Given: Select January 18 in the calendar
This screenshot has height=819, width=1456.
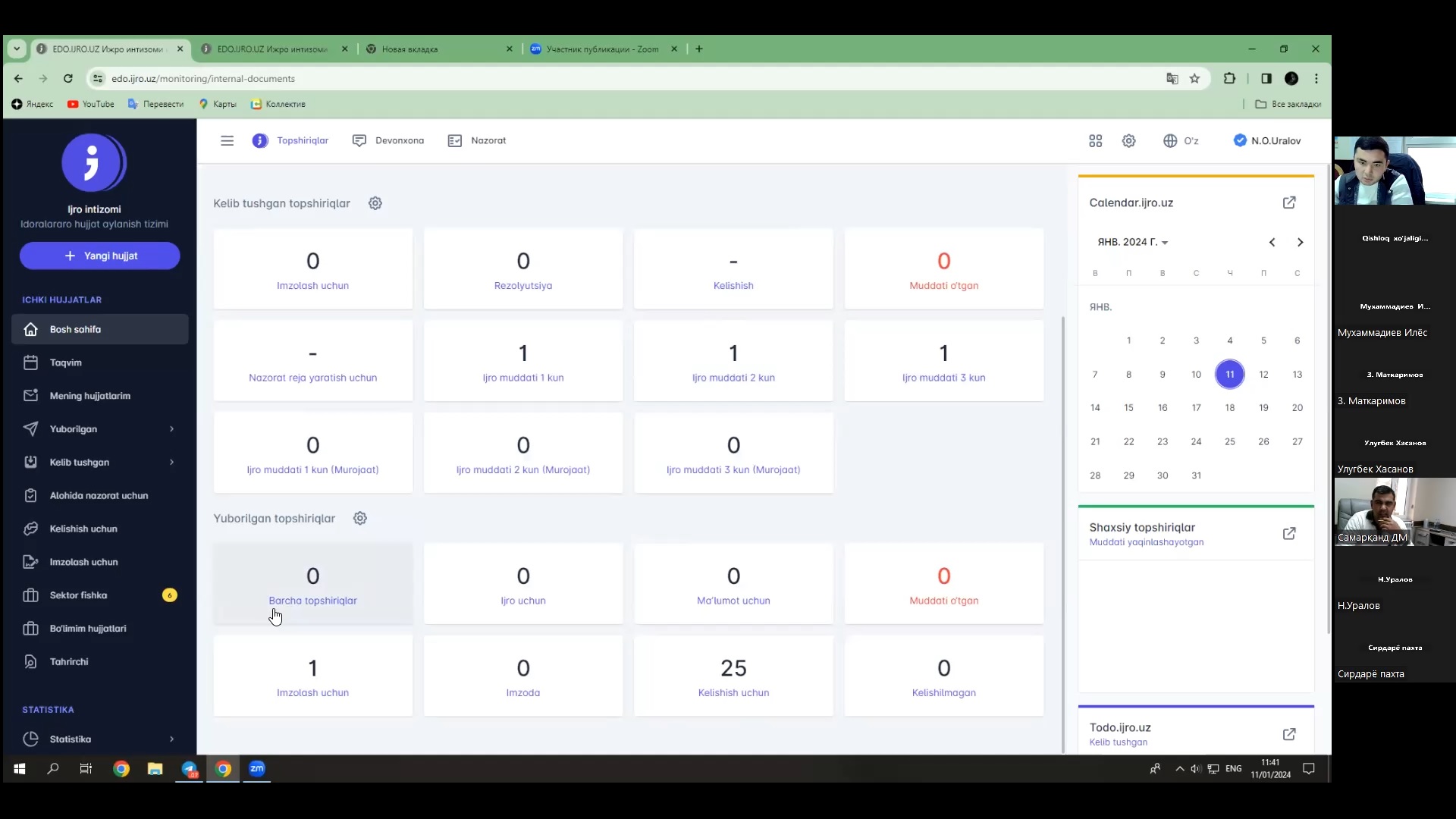Looking at the screenshot, I should 1229,408.
